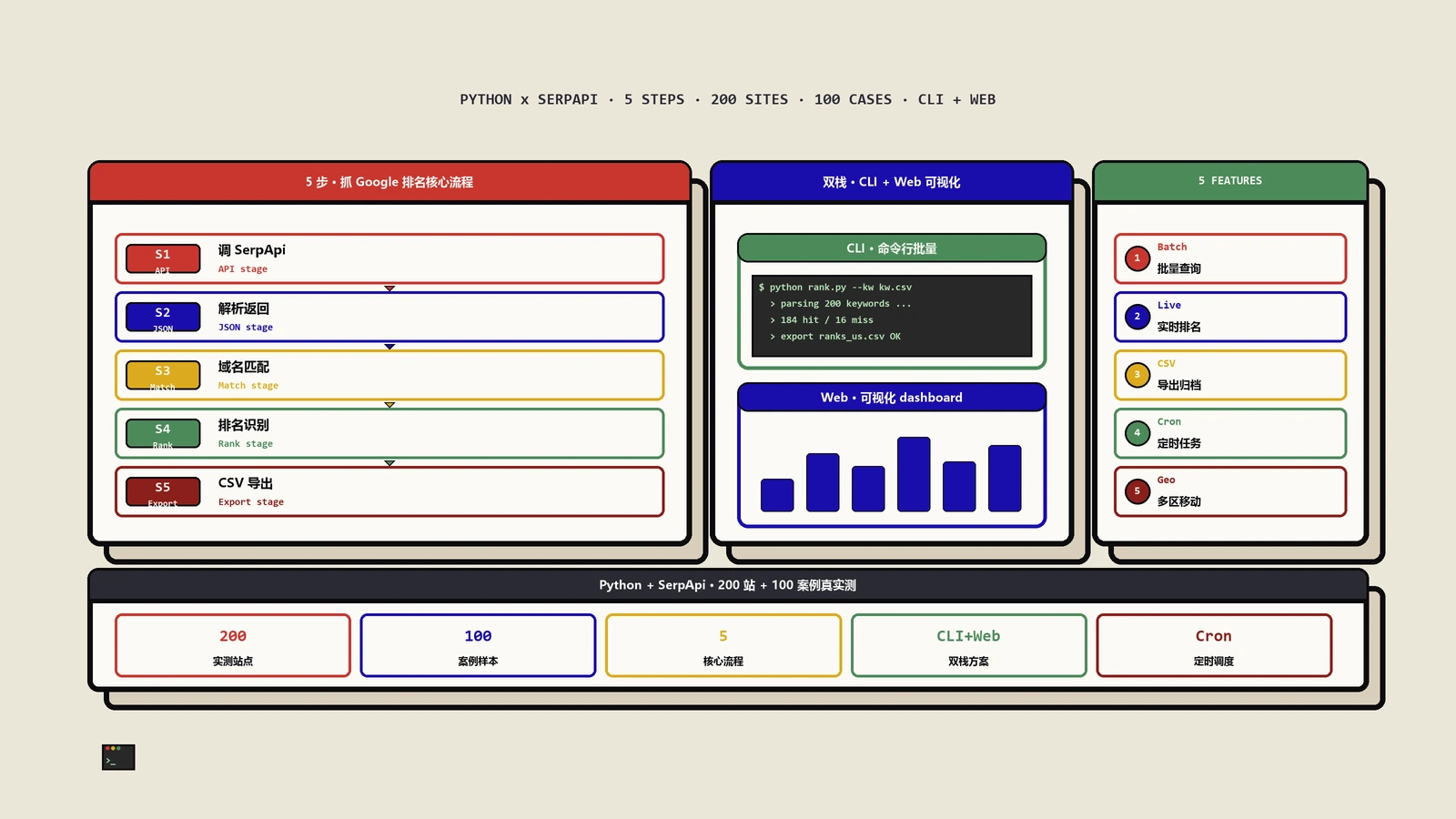Click the "定时任务" feature label
Viewport: 1456px width, 819px height.
click(1179, 443)
